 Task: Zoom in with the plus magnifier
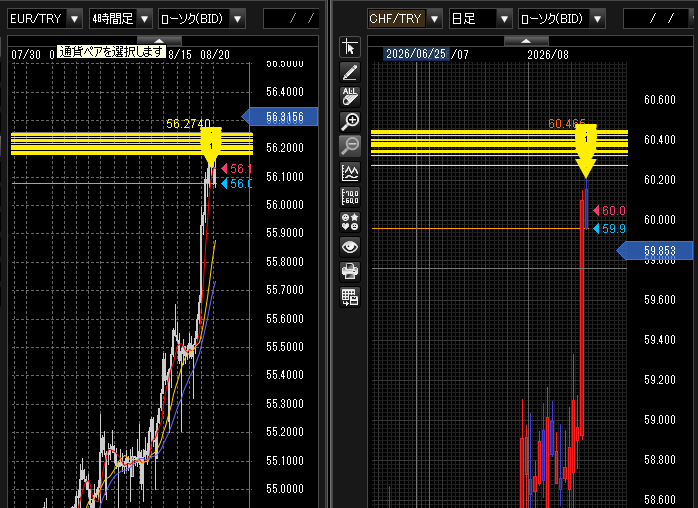[350, 121]
